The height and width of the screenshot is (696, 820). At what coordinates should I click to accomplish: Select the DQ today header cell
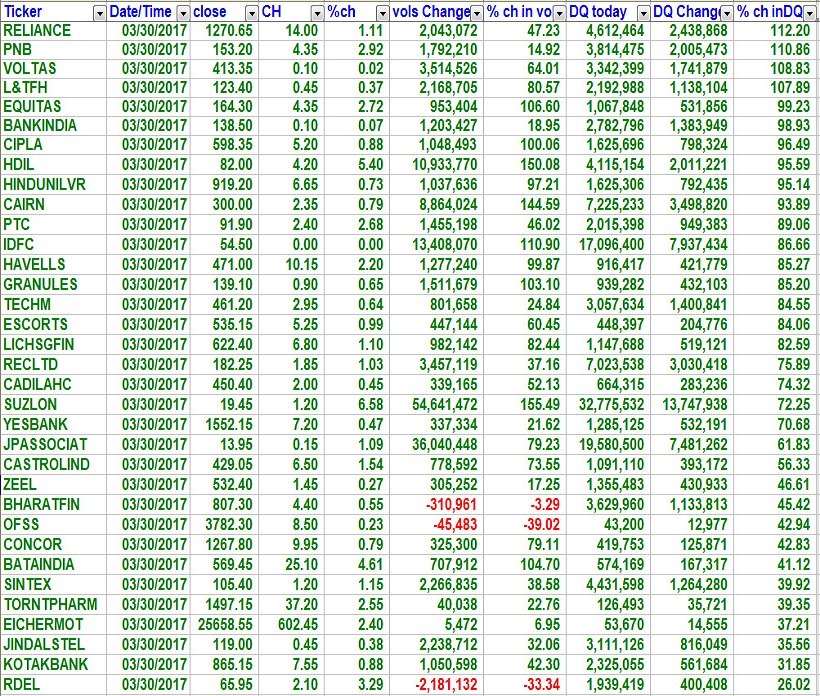608,12
